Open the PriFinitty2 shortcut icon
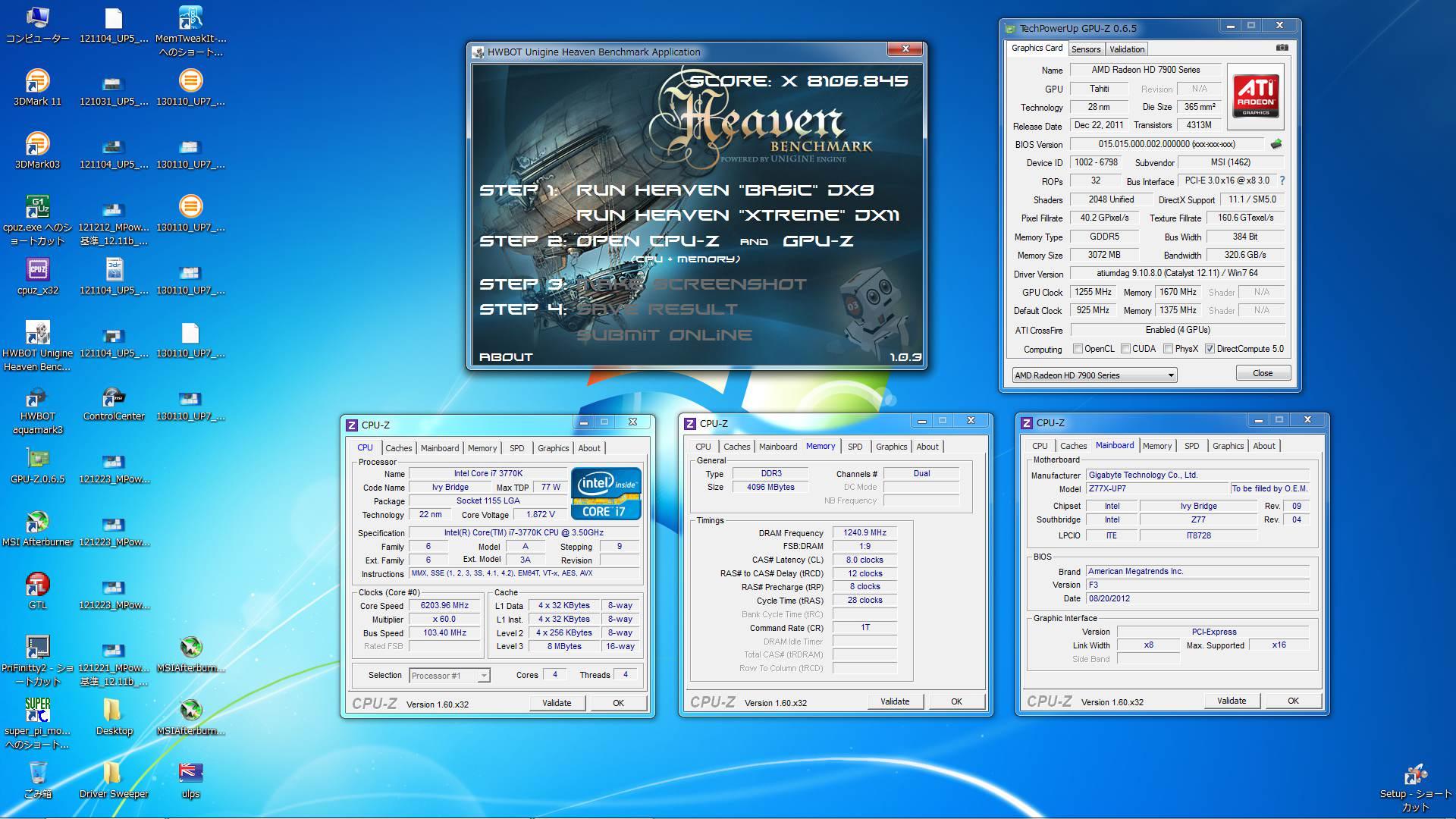This screenshot has width=1456, height=819. click(x=37, y=660)
